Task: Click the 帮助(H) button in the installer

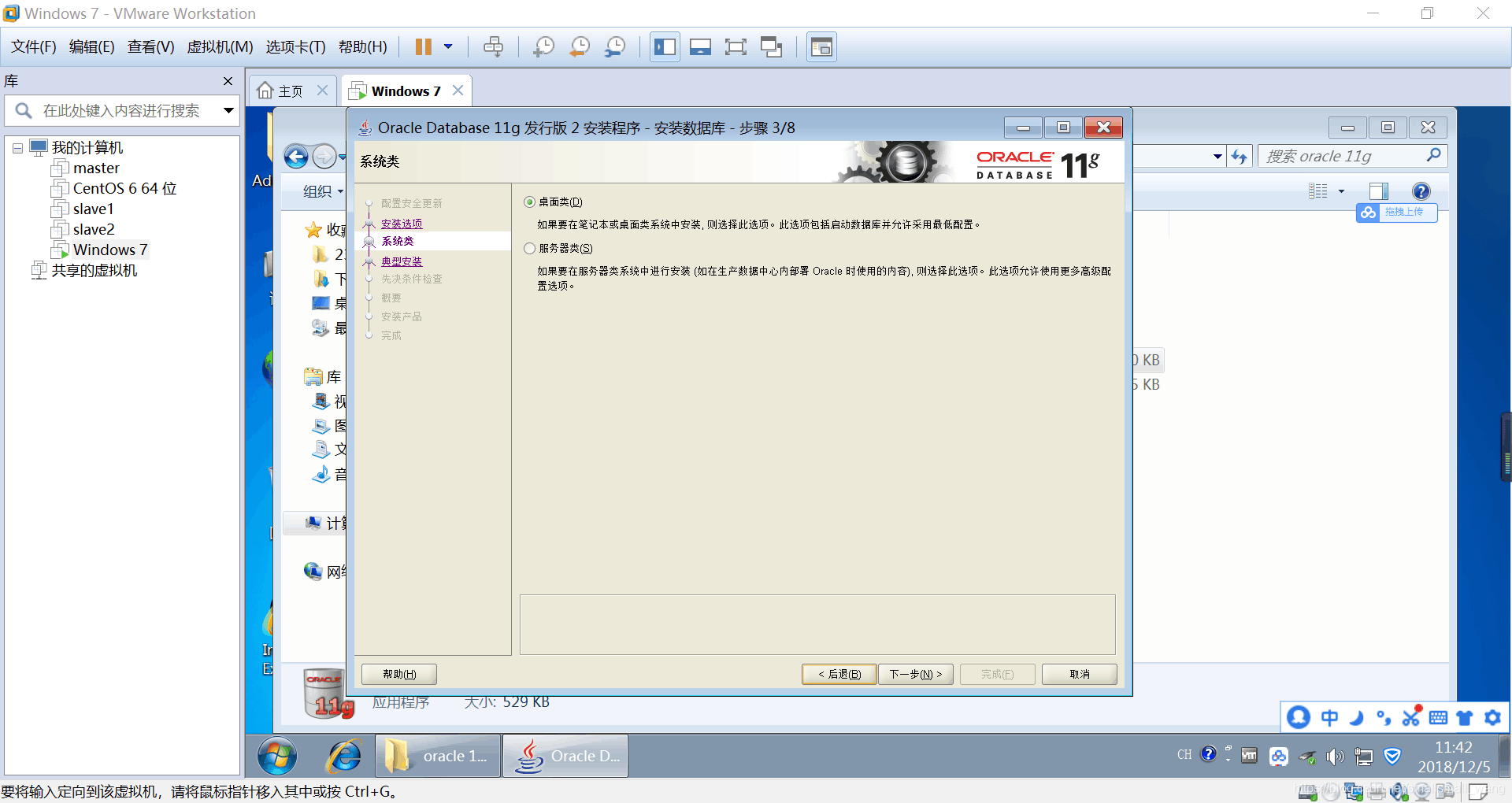Action: [399, 675]
